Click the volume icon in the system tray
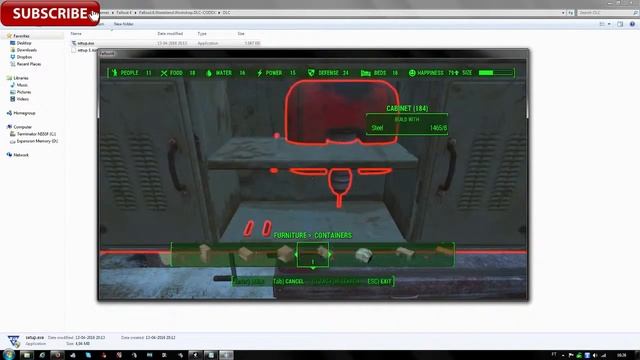 pos(595,356)
